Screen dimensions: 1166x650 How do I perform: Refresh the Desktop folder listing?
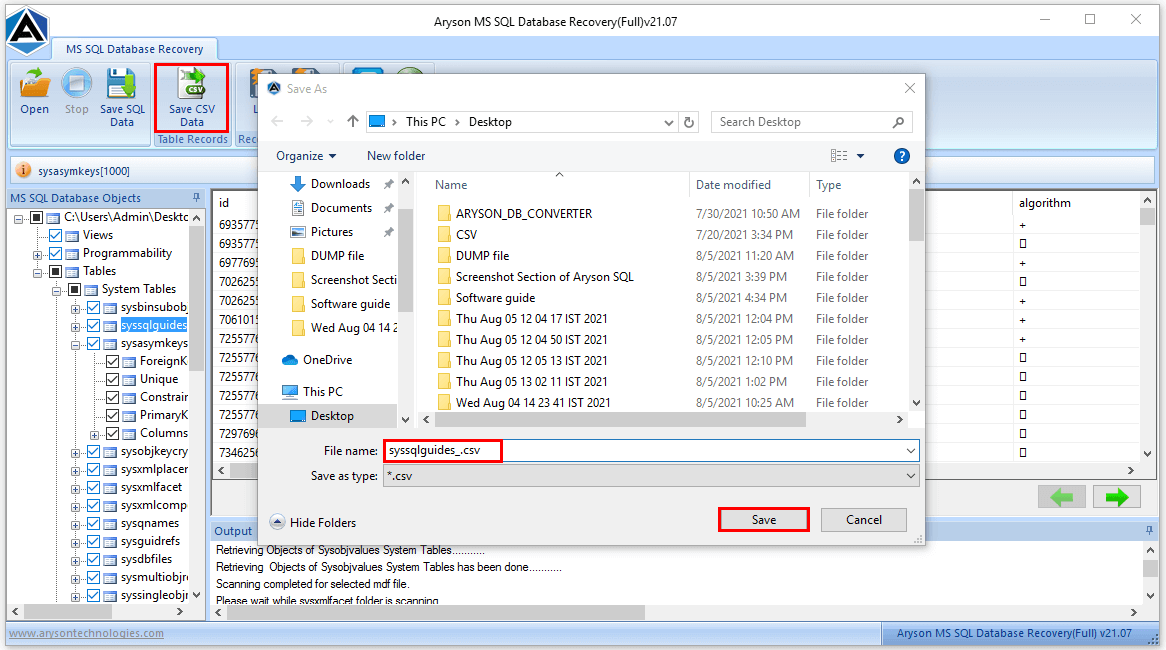point(689,122)
